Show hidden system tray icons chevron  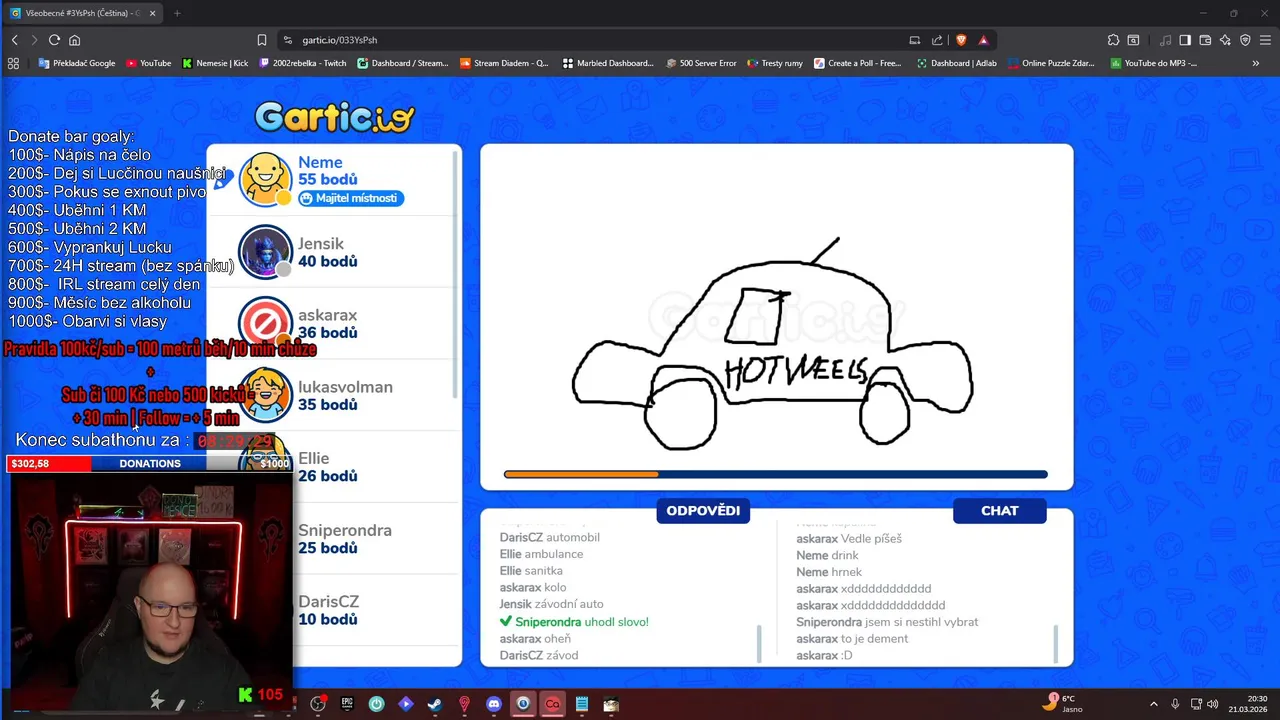click(1153, 704)
